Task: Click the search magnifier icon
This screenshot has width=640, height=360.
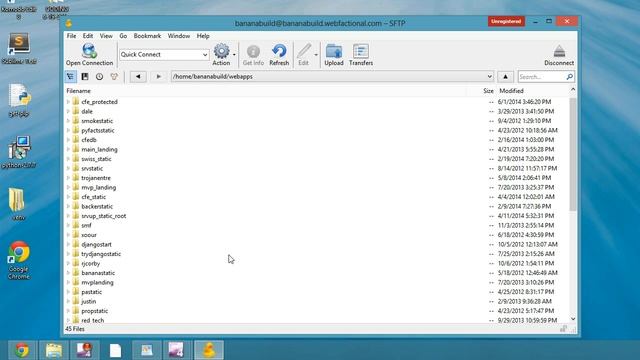Action: coord(569,76)
